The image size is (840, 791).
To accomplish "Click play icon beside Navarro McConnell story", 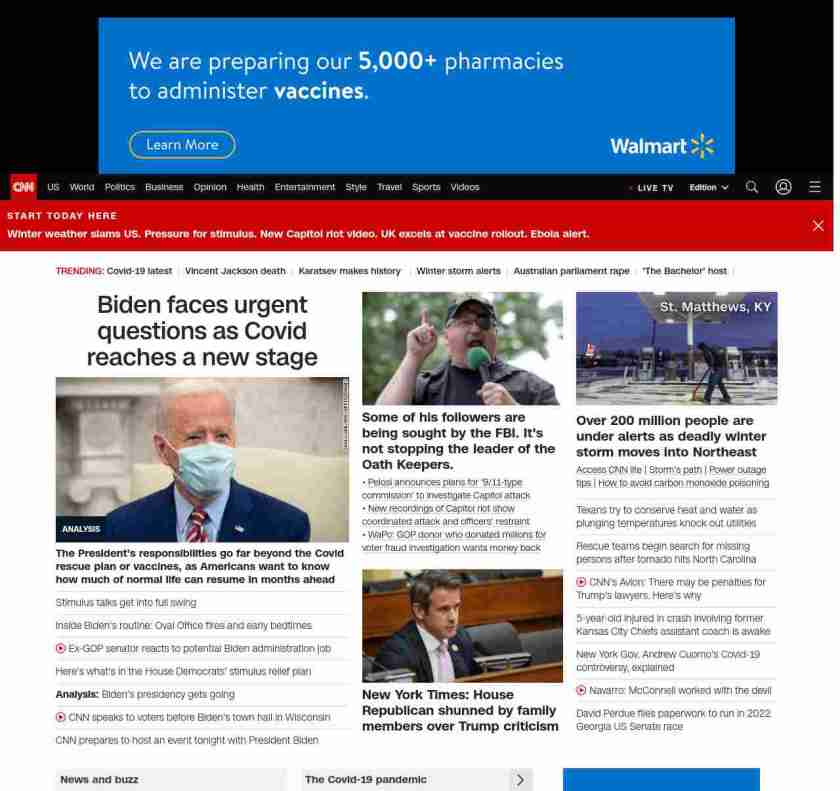I will pyautogui.click(x=582, y=690).
